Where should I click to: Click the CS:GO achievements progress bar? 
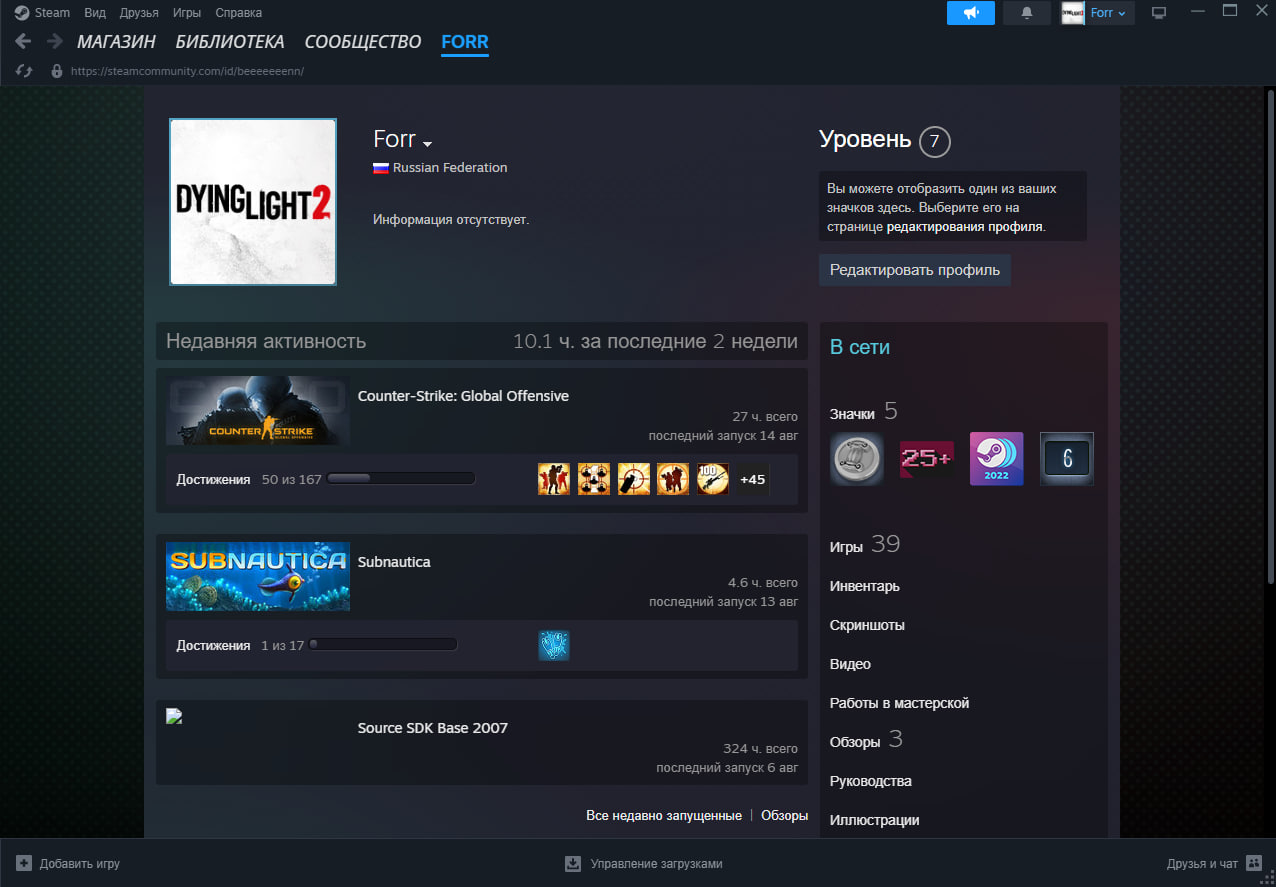(401, 479)
